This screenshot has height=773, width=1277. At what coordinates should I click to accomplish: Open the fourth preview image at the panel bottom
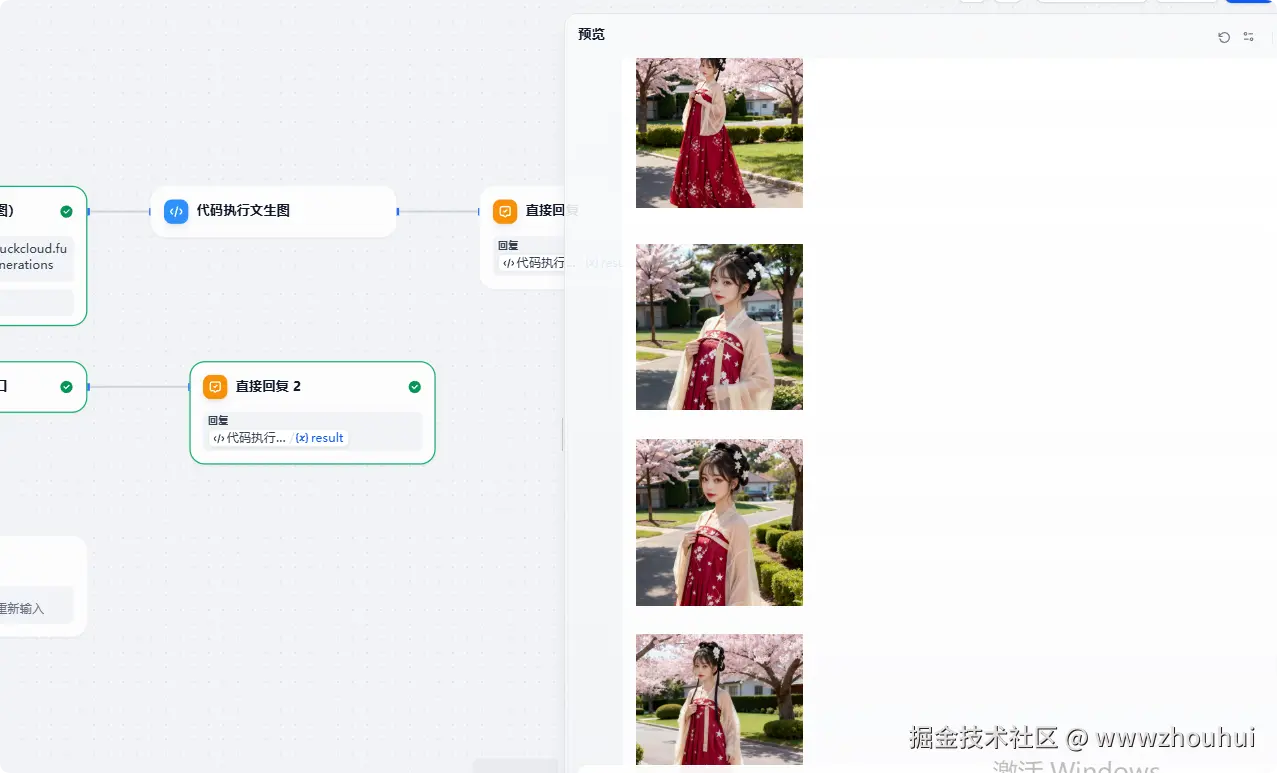[719, 700]
